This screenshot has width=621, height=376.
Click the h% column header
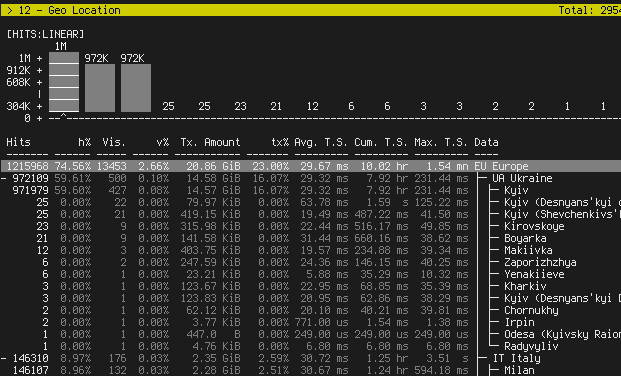(84, 142)
